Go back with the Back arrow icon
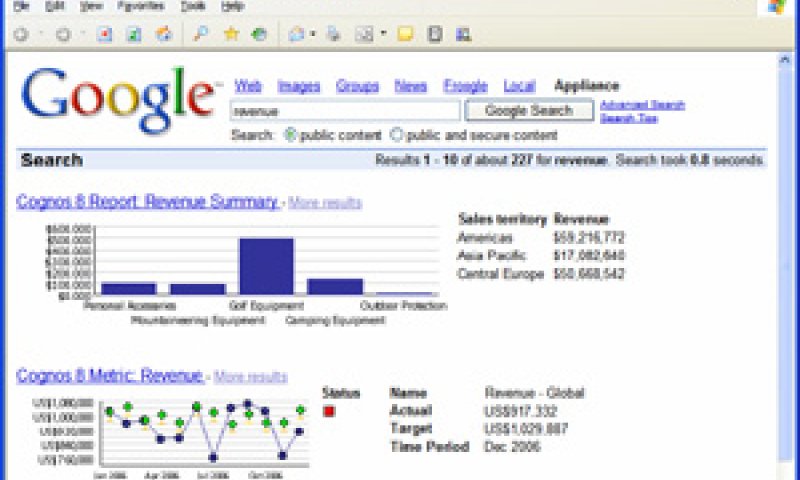 [21, 34]
